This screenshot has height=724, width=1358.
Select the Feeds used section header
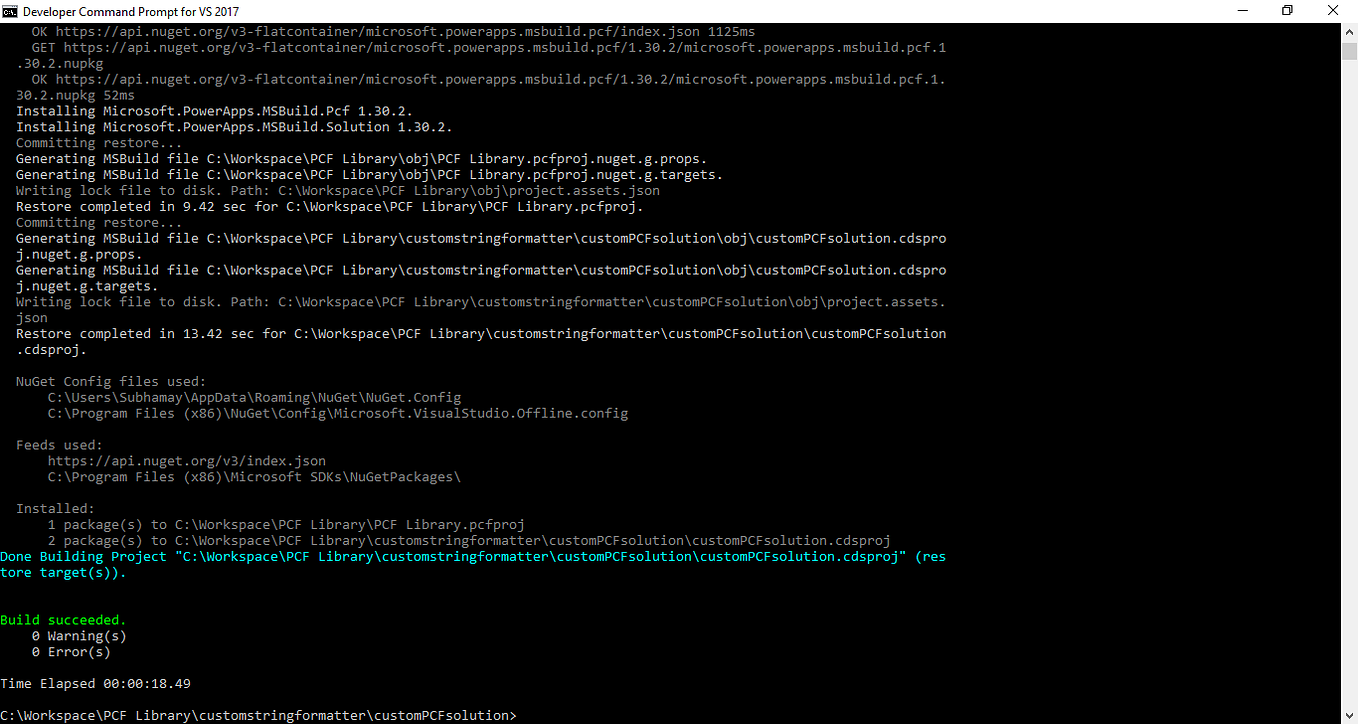(55, 444)
